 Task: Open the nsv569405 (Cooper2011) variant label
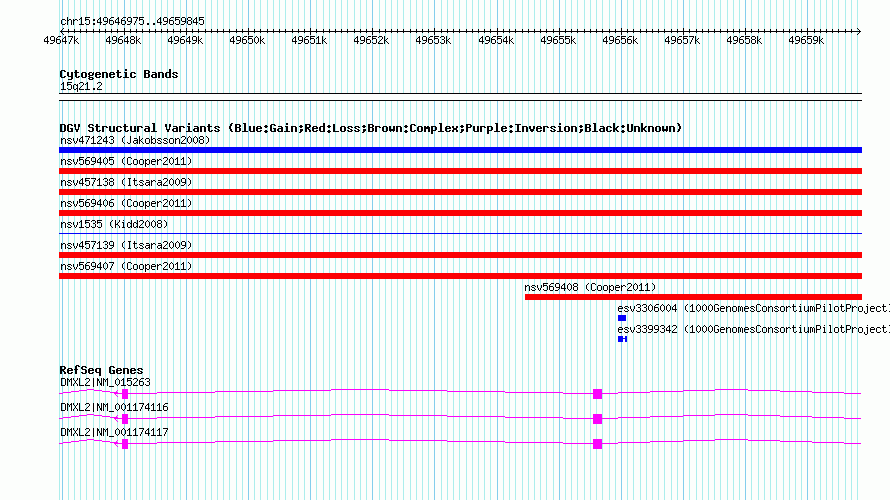pos(126,161)
